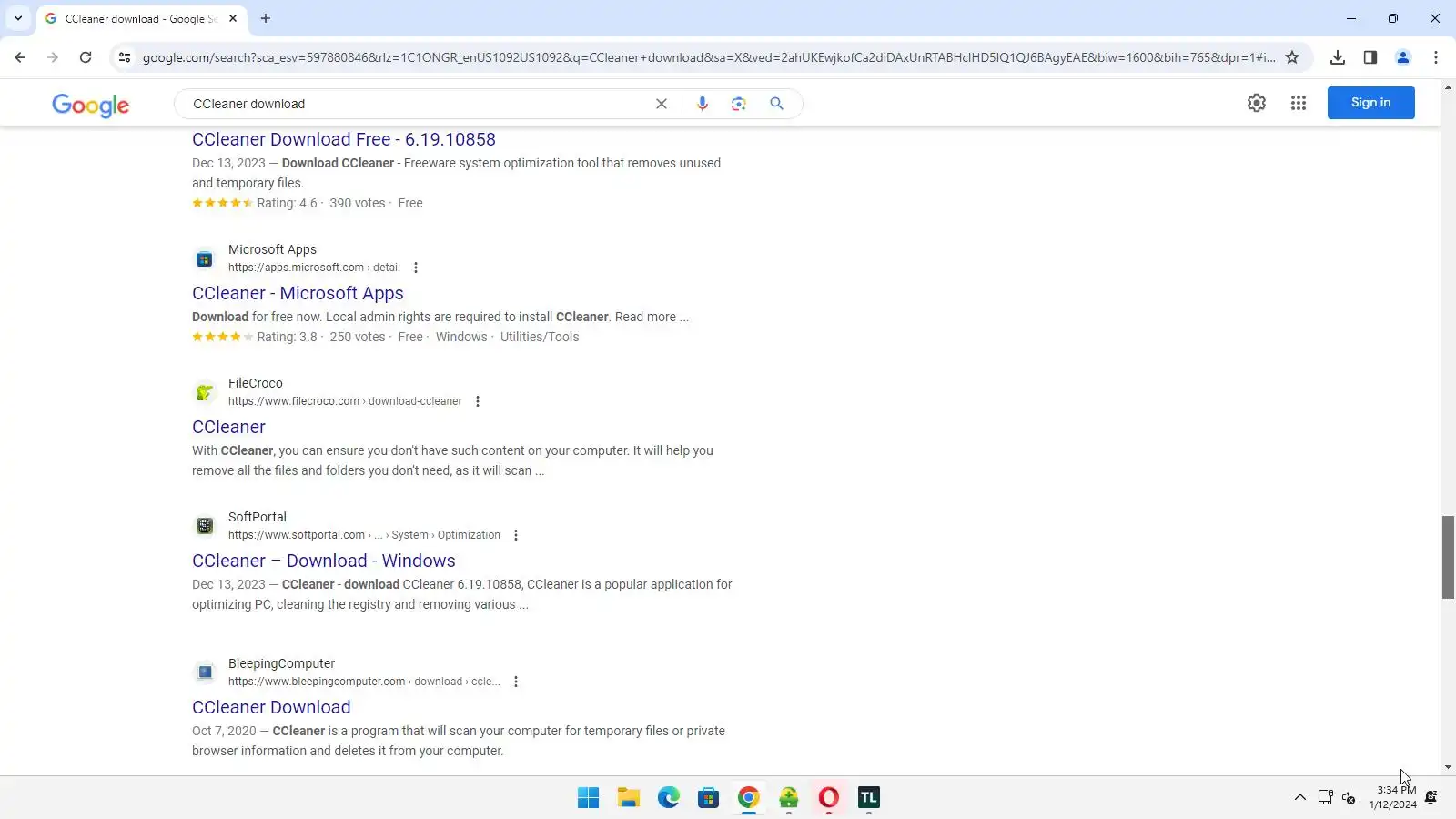Open the notification center icon

1431,798
